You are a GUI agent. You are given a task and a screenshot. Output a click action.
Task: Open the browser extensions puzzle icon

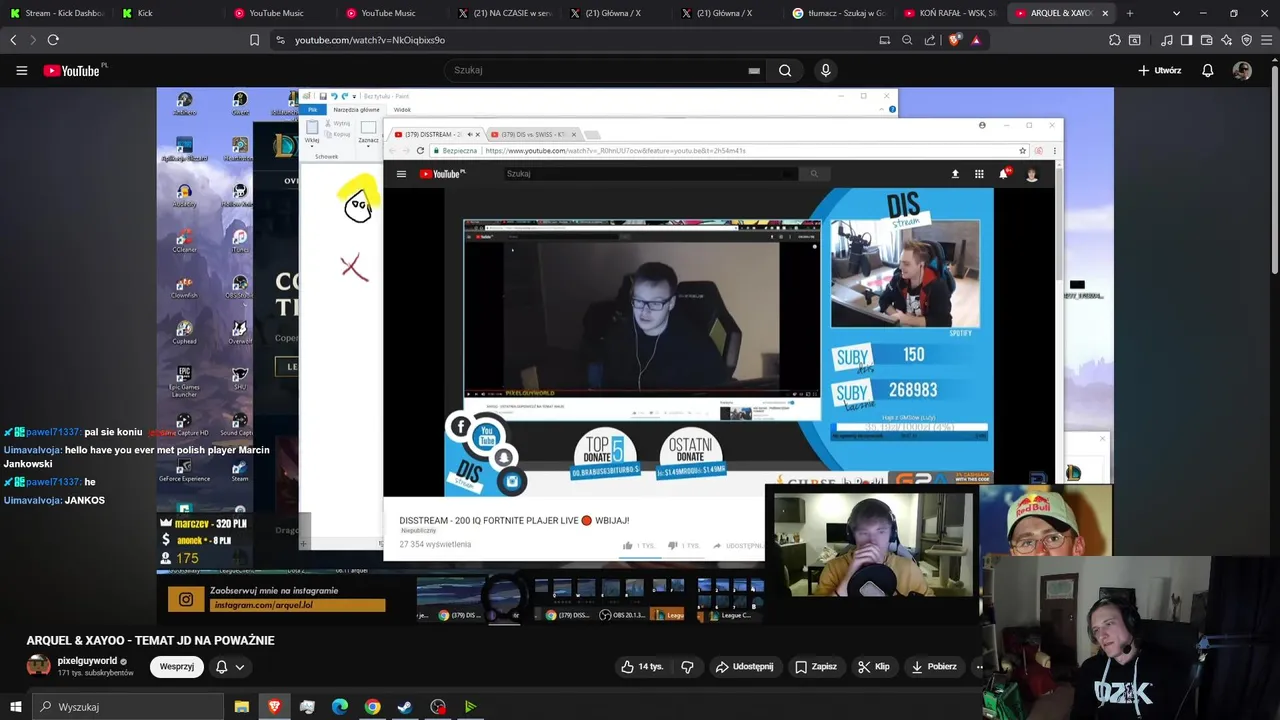pyautogui.click(x=1115, y=40)
